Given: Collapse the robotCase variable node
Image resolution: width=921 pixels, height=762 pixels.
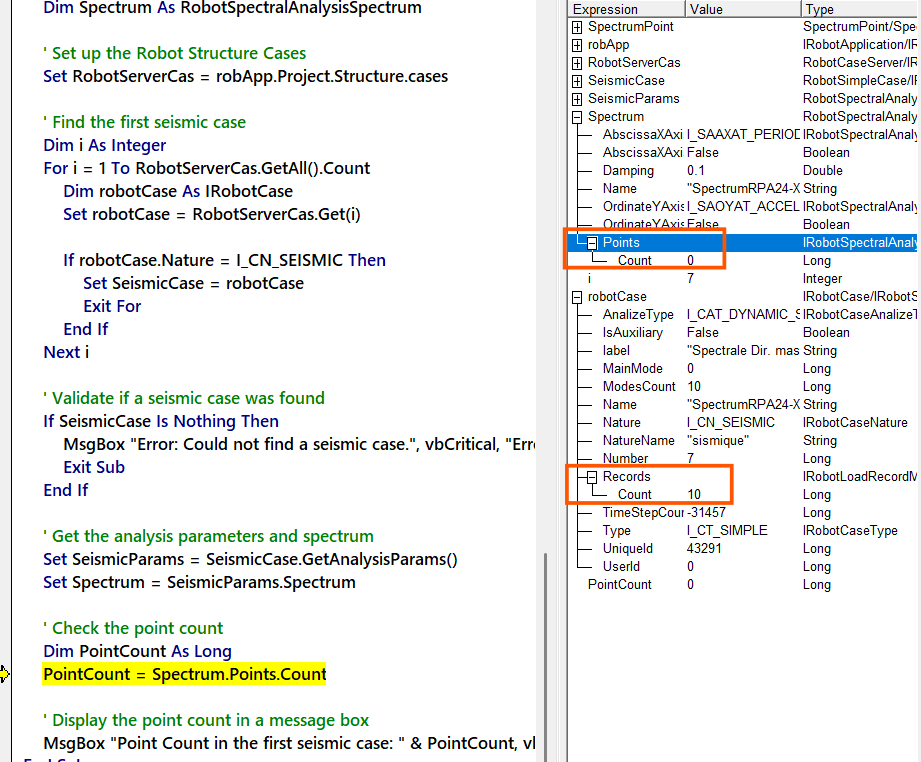Looking at the screenshot, I should coord(577,297).
